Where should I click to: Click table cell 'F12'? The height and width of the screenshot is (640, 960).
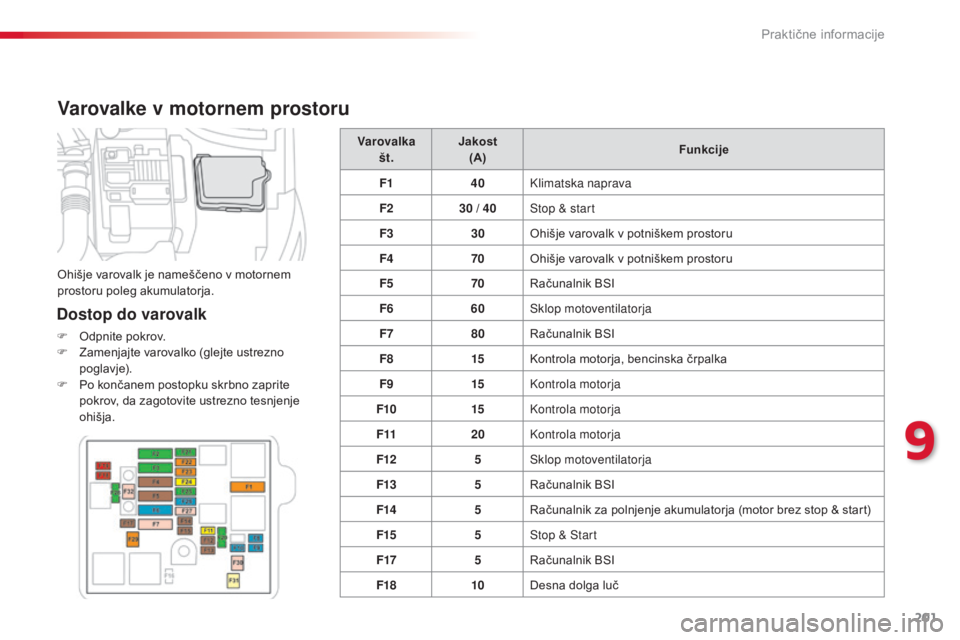pos(386,459)
